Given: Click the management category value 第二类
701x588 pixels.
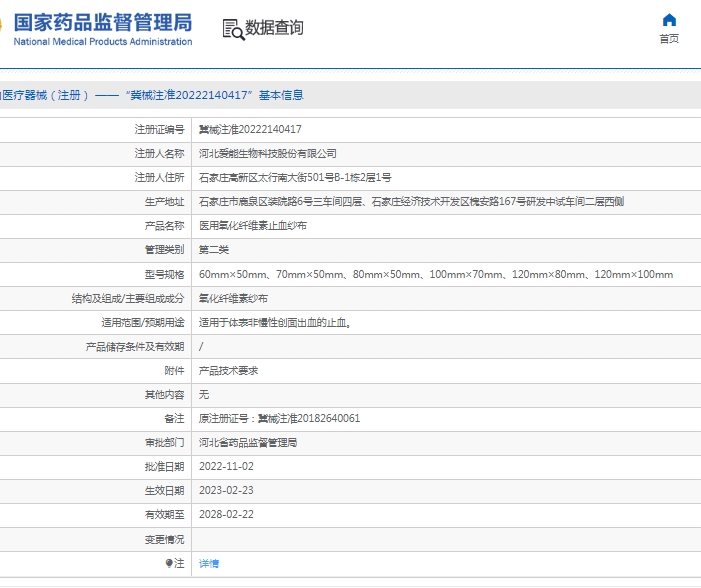Looking at the screenshot, I should [x=214, y=250].
